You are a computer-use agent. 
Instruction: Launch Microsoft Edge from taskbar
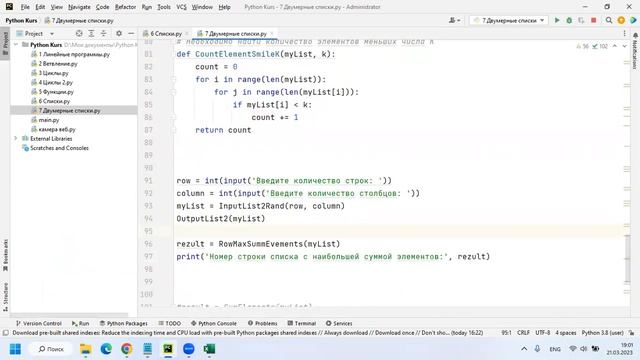point(106,349)
